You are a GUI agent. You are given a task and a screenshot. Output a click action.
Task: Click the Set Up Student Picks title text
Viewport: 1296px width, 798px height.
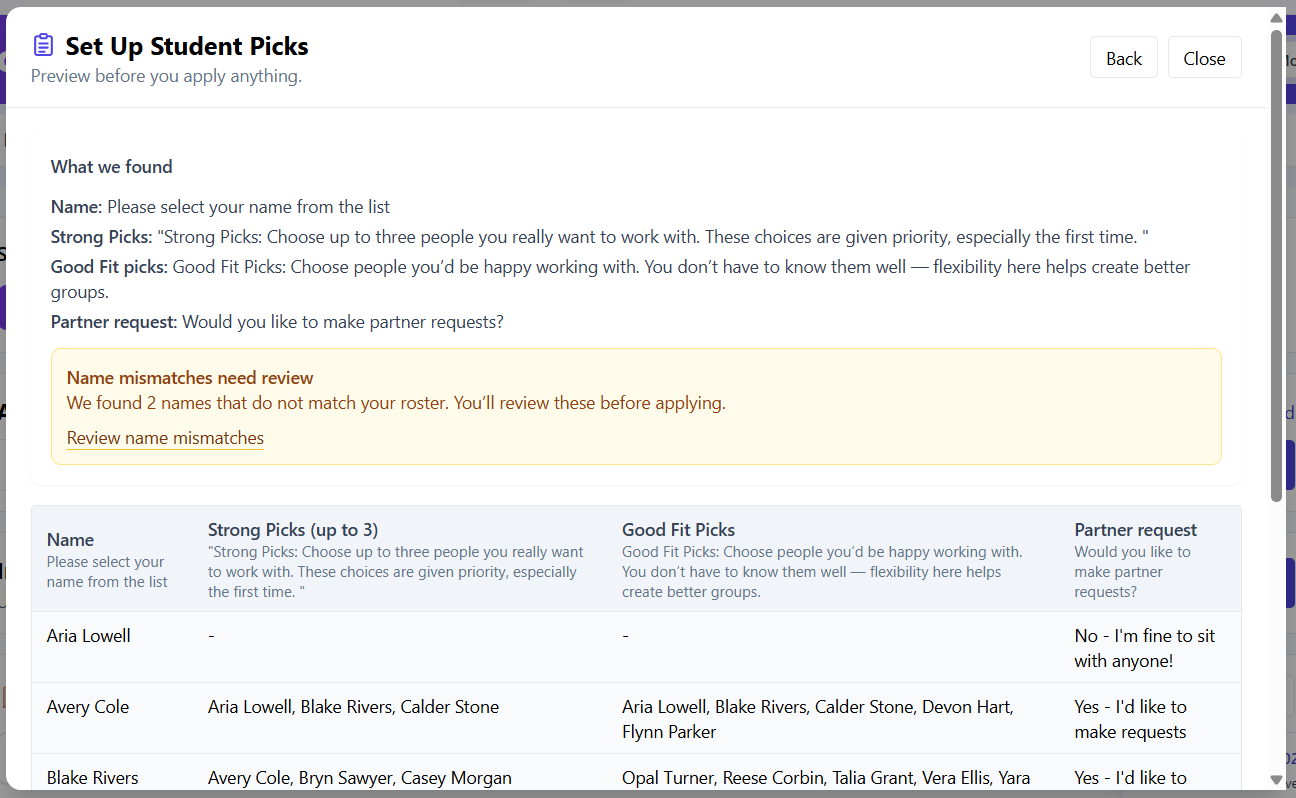tap(187, 46)
